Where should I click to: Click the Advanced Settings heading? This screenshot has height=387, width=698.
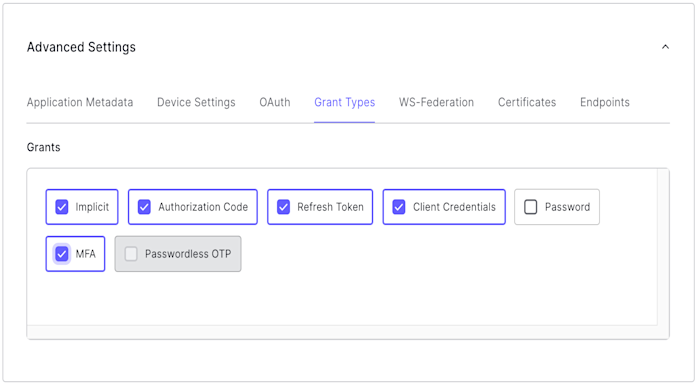(81, 47)
